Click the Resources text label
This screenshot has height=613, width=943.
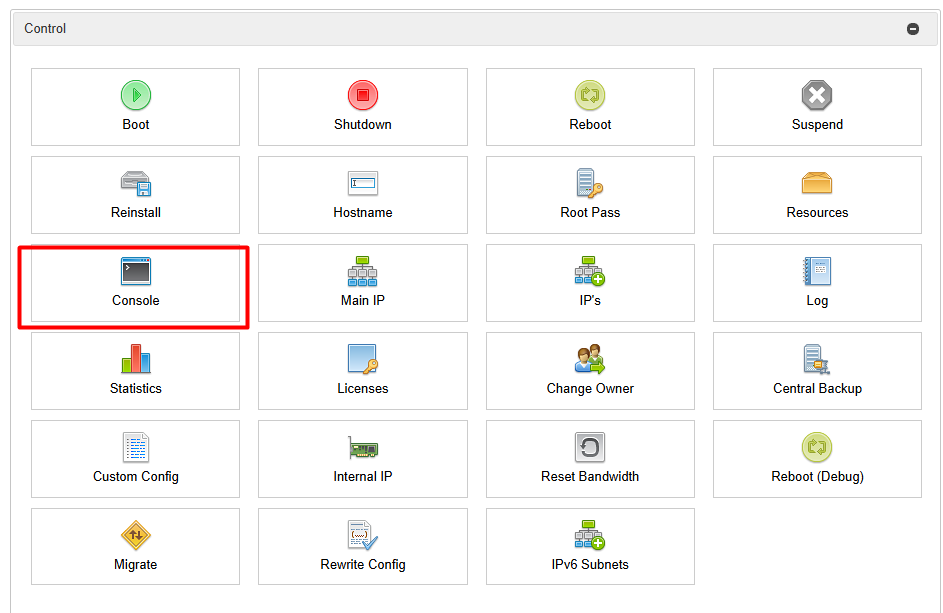coord(817,212)
